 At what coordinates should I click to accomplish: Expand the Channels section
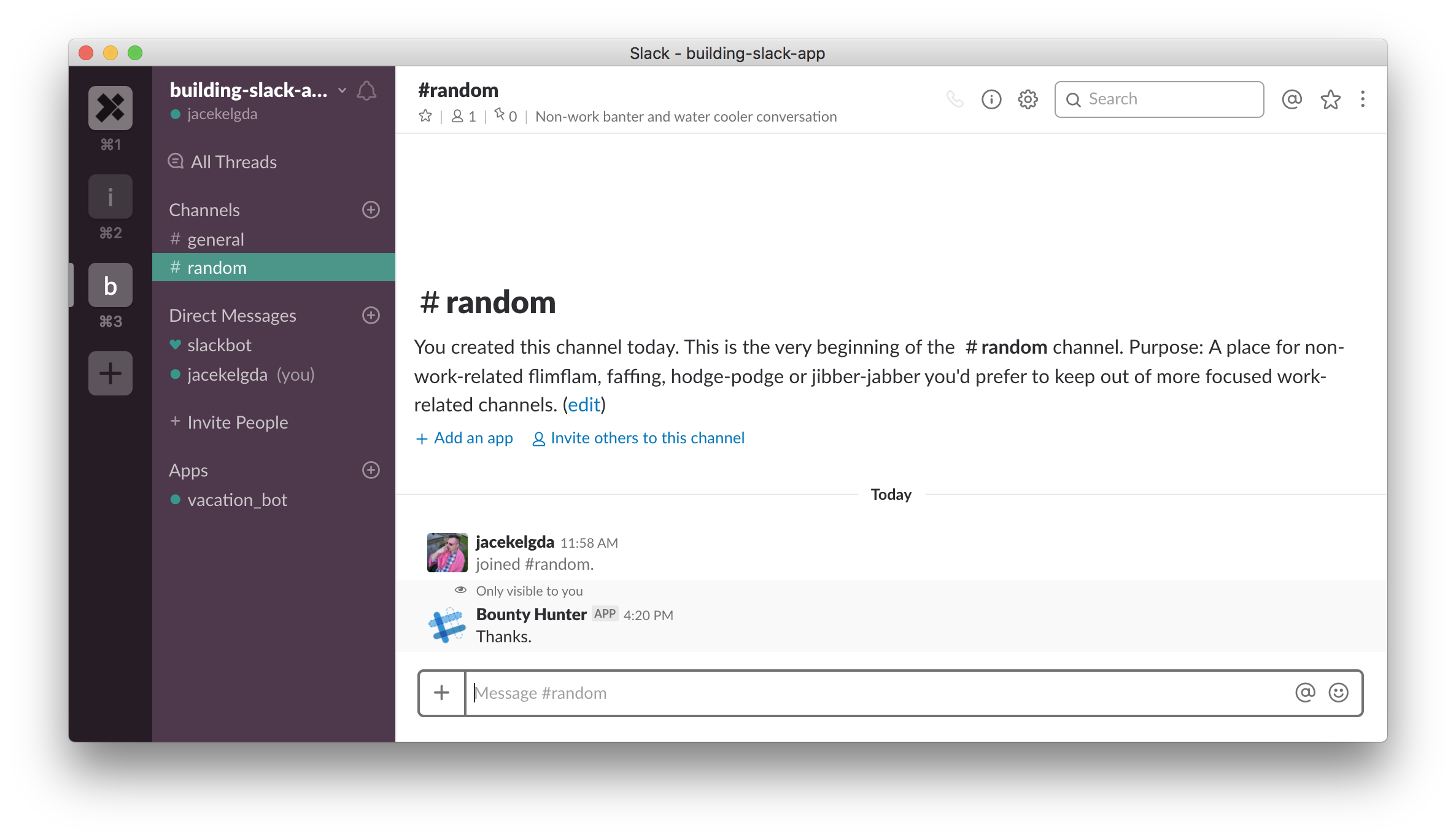pos(205,209)
